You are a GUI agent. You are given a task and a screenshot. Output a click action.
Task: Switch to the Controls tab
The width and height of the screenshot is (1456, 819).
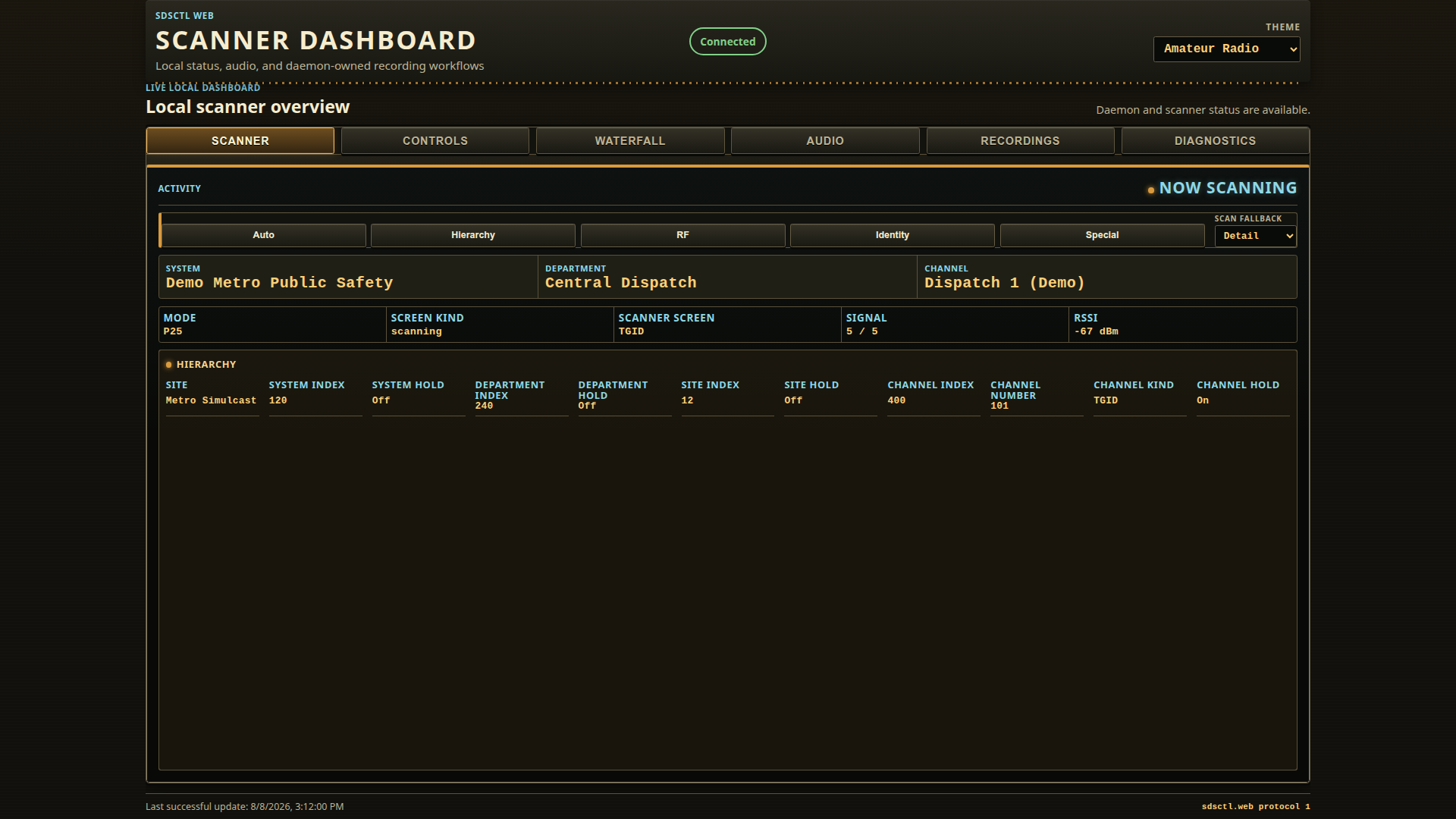[x=435, y=141]
